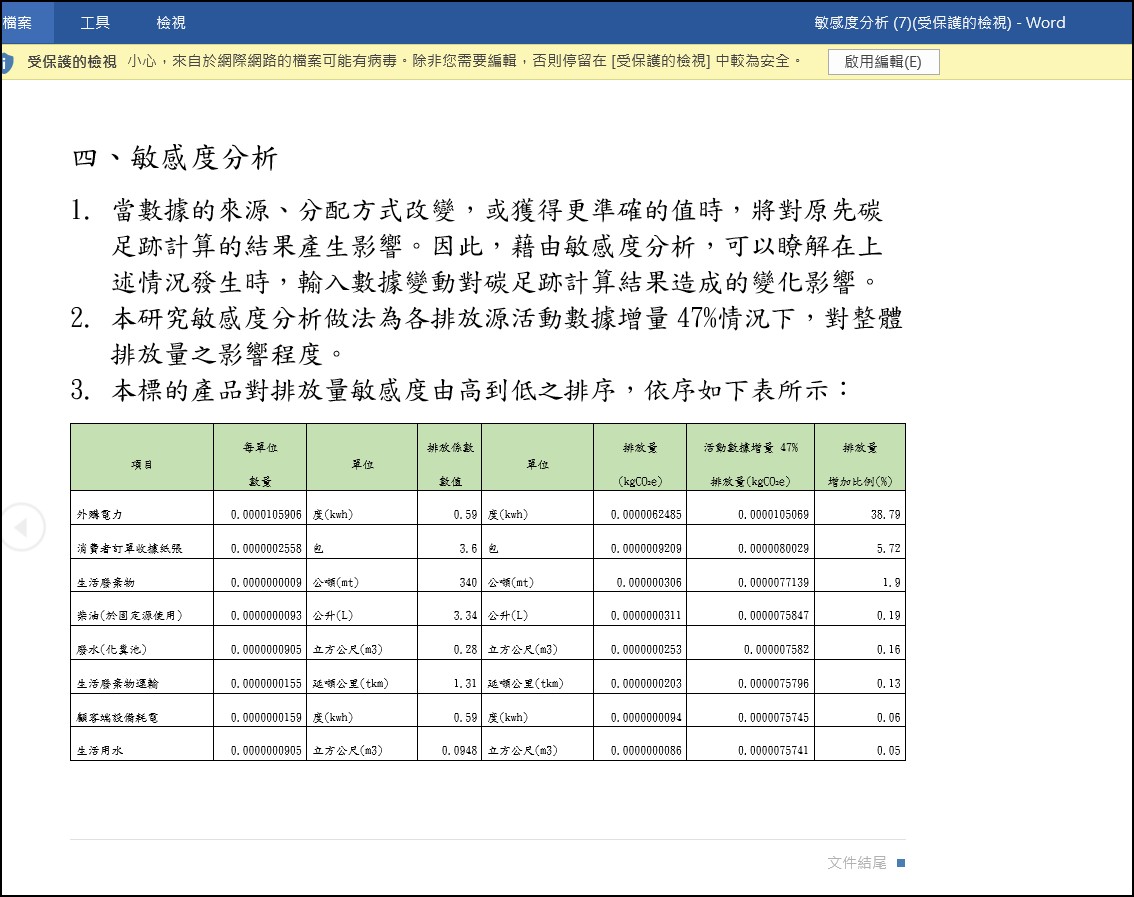Screen dimensions: 1134x897
Task: Click the 活動數據增量 47% column header
Action: pos(750,448)
